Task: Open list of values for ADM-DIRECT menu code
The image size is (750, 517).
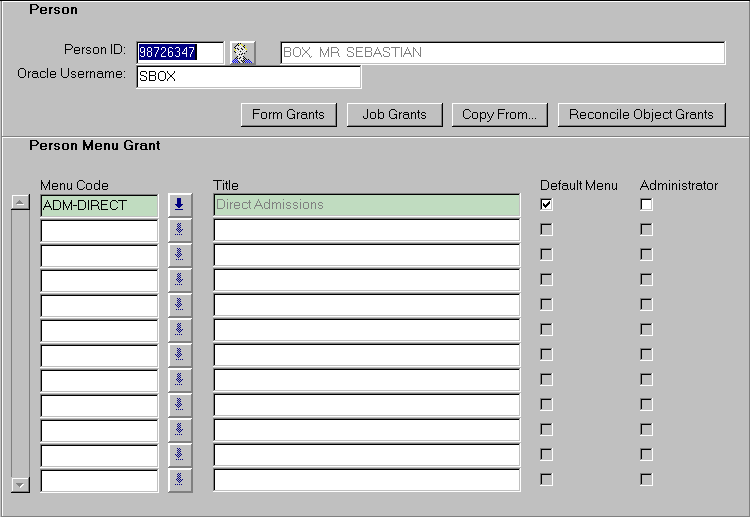Action: click(180, 205)
